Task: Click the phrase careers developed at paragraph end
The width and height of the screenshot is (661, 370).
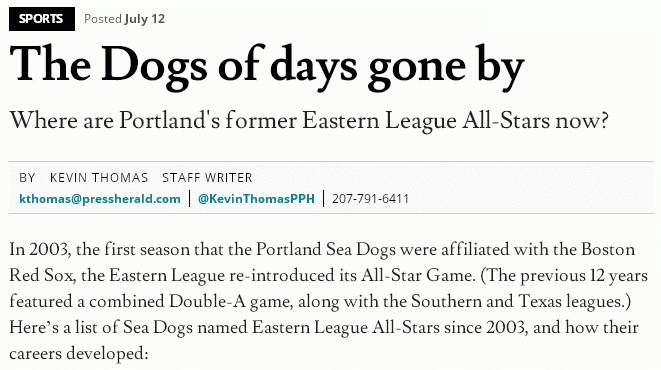Action: tap(79, 354)
